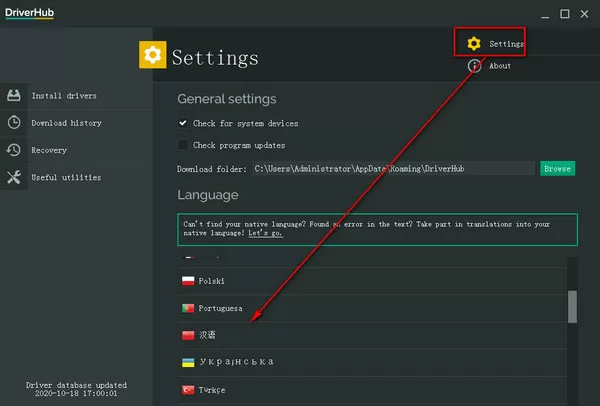This screenshot has width=600, height=406.
Task: Enable Check program updates checkbox
Action: [x=183, y=145]
